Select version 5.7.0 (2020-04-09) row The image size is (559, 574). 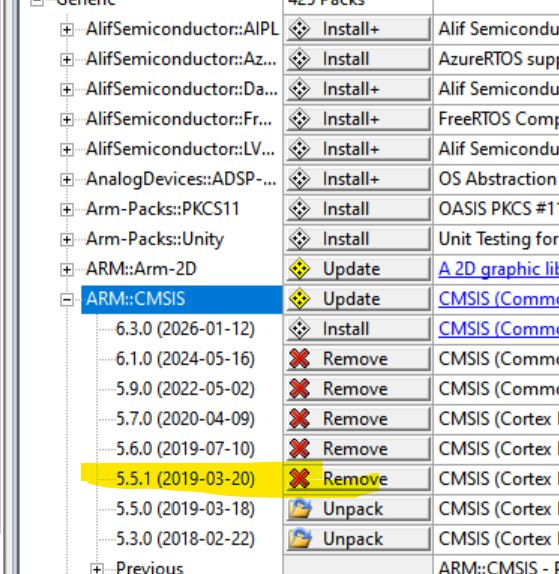[x=185, y=419]
